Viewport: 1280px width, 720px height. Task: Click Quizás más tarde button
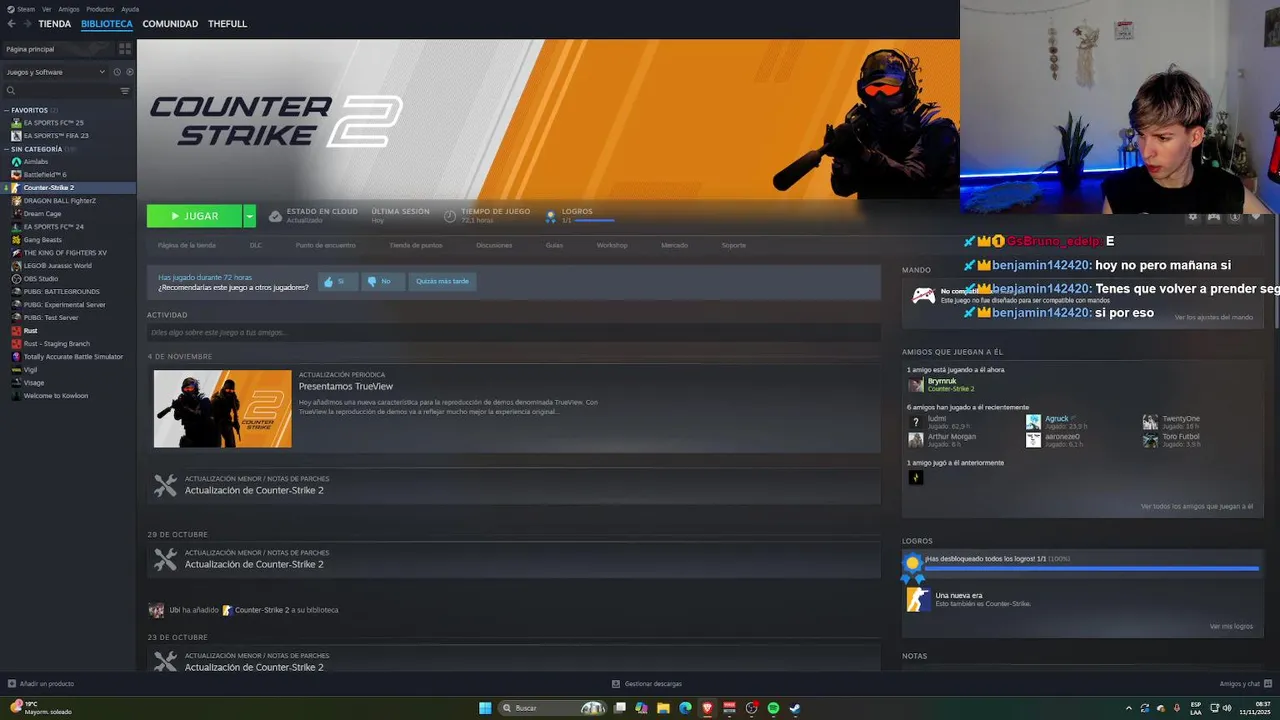[442, 282]
